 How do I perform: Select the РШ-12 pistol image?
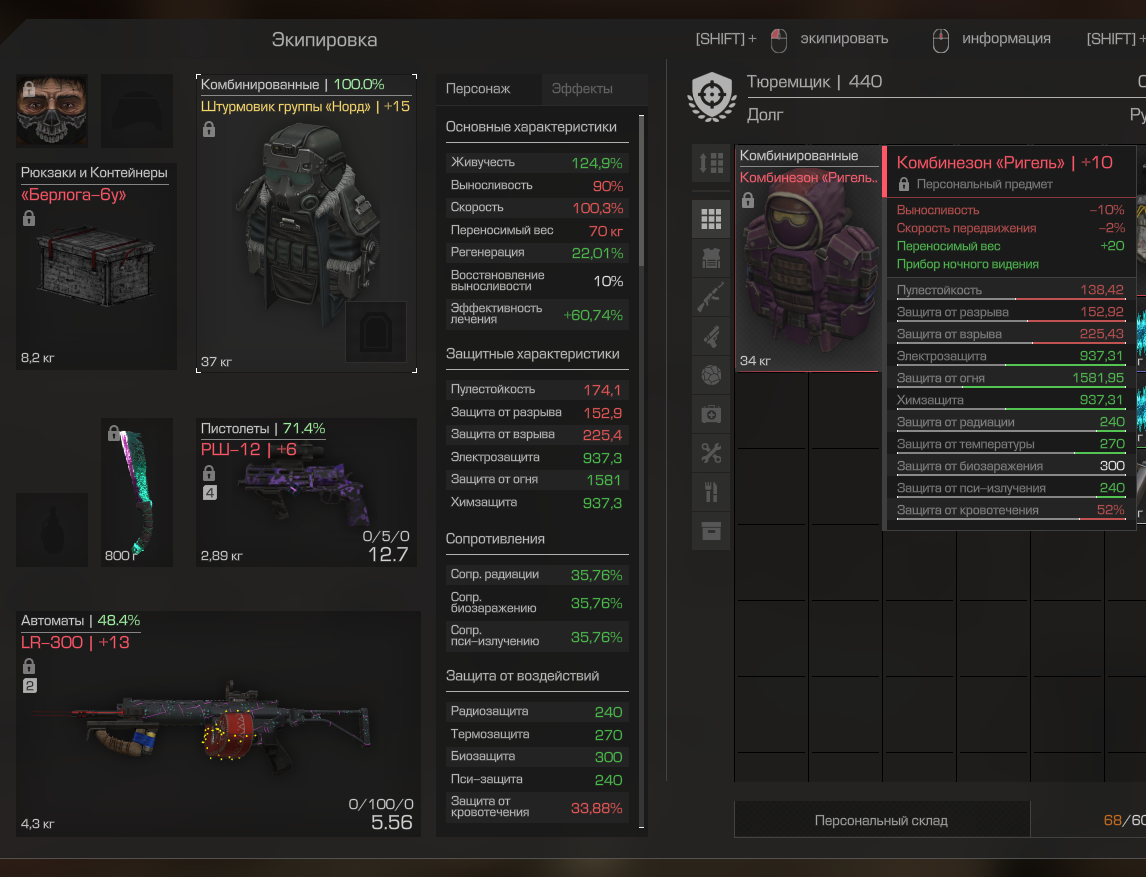[303, 485]
